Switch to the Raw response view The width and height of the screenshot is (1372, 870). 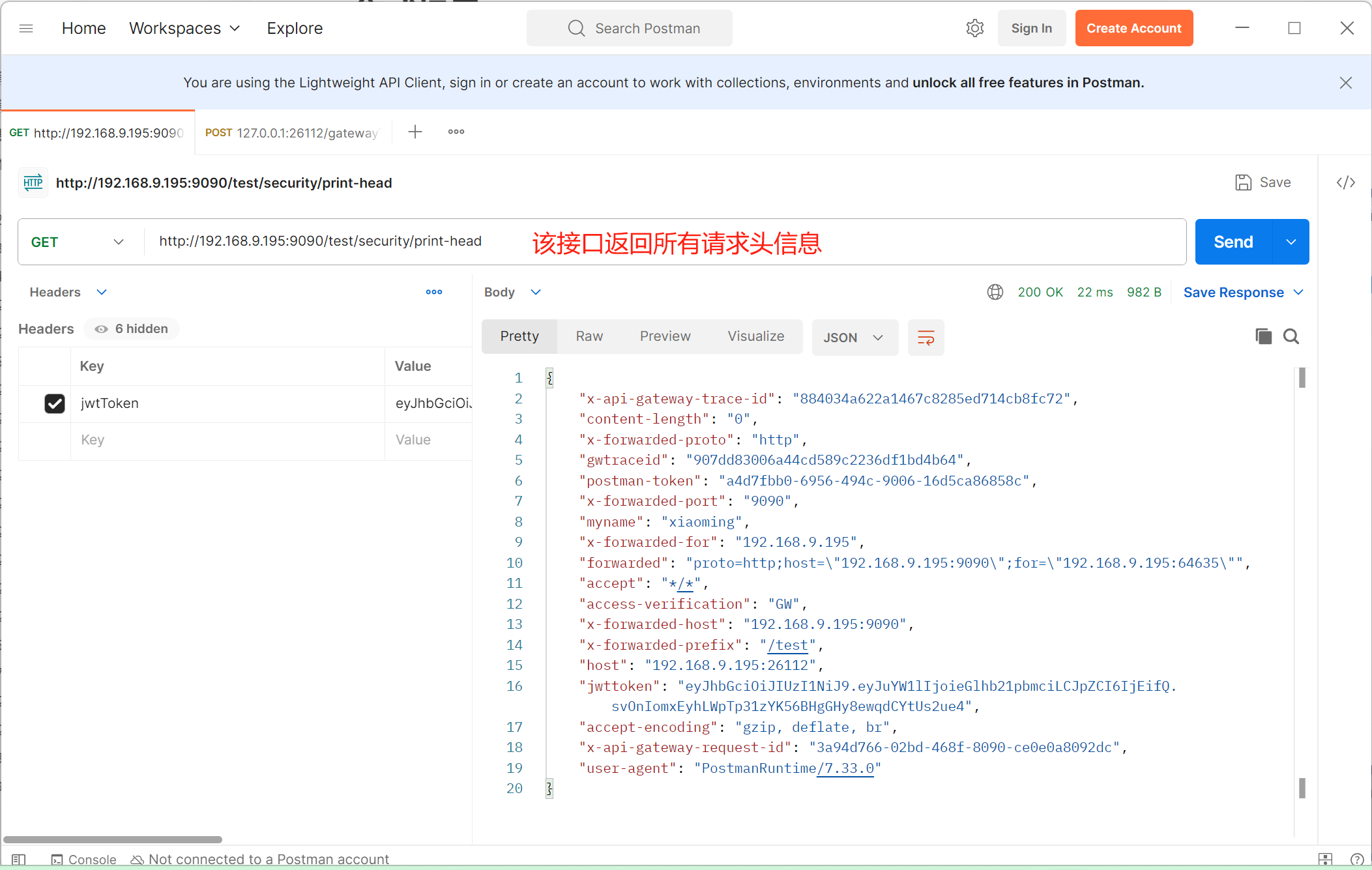pos(589,336)
